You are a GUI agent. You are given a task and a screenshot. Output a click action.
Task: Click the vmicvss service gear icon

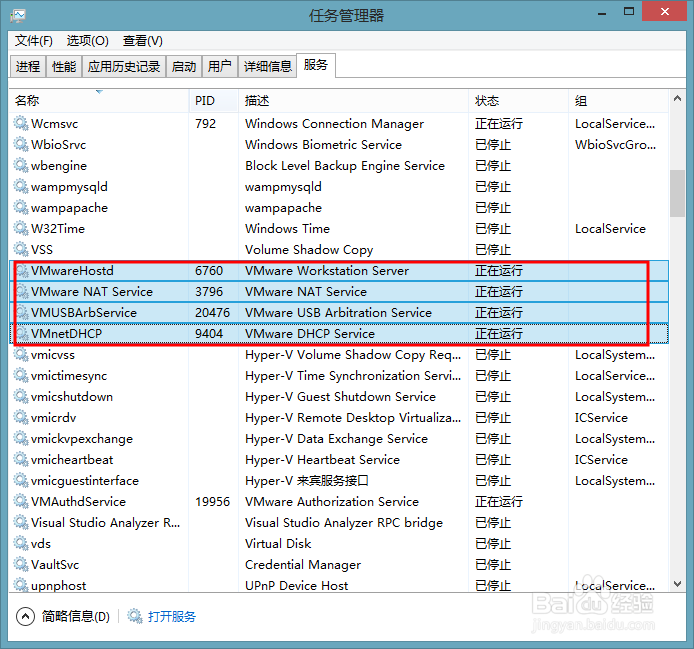click(21, 354)
